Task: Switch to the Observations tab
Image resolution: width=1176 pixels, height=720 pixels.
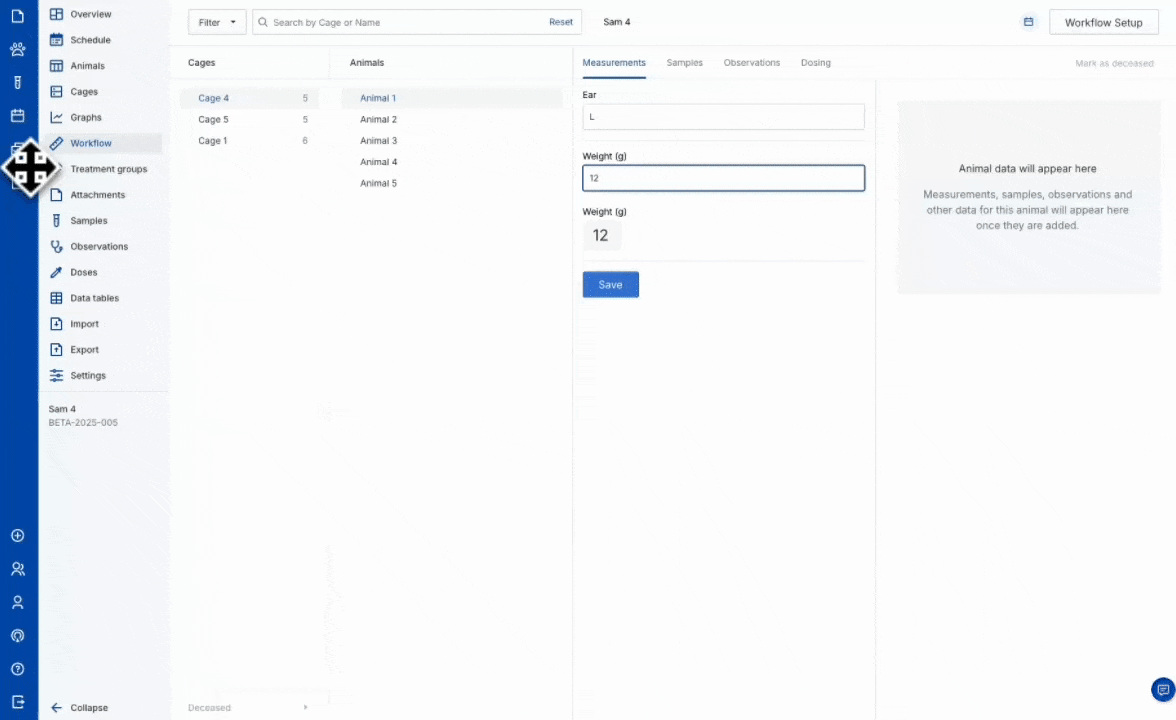Action: click(x=751, y=63)
